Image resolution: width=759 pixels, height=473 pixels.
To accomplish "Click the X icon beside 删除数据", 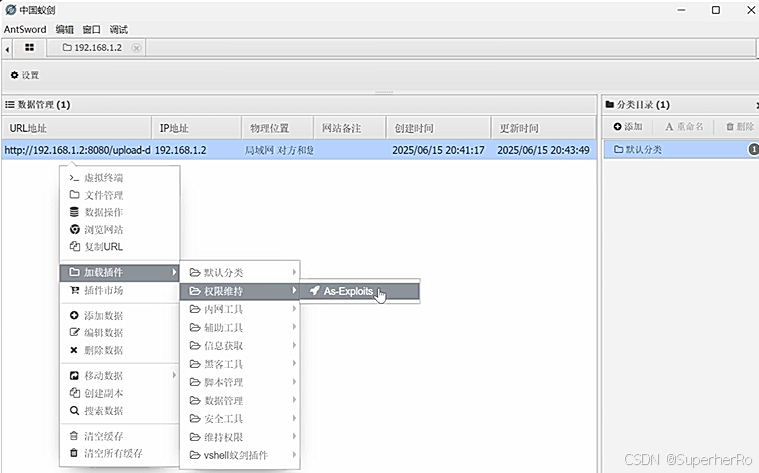I will pyautogui.click(x=74, y=350).
